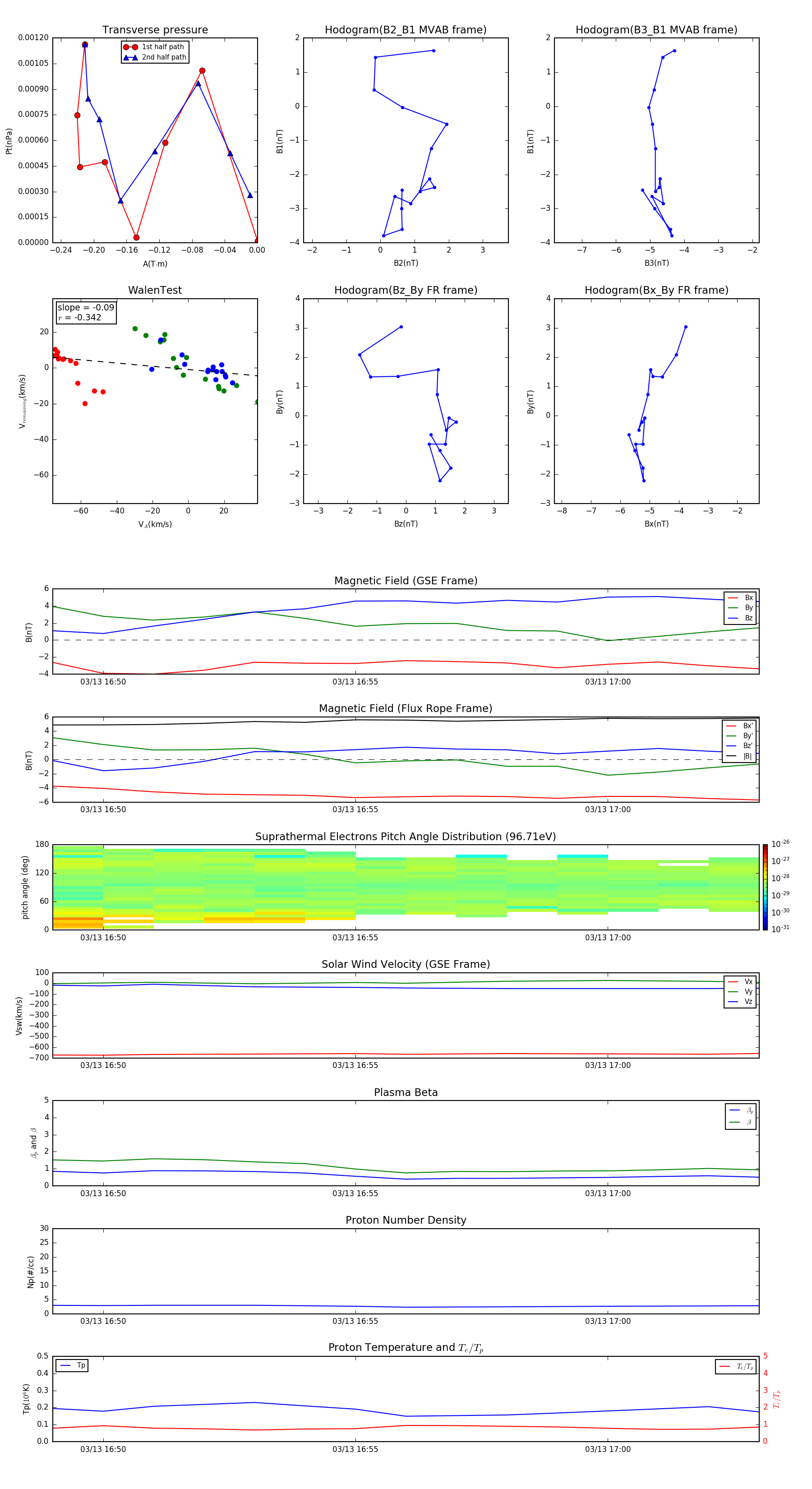
Task: Click the 10^-26 colorbar label
Action: (x=780, y=844)
